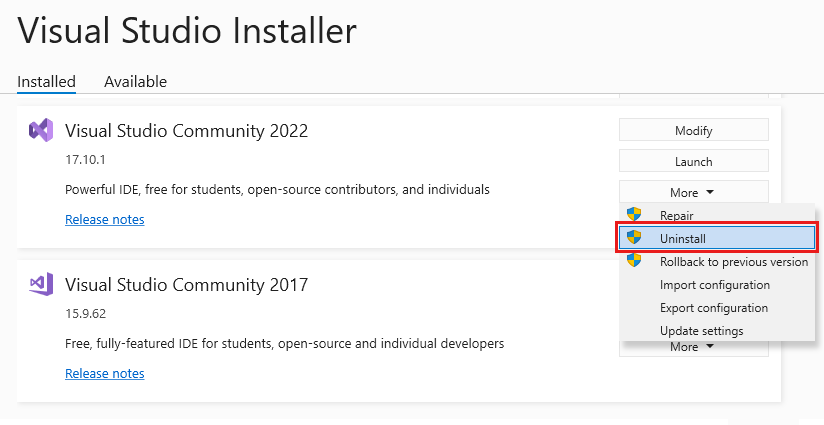The width and height of the screenshot is (824, 425).
Task: Switch to the Installed tab
Action: (x=46, y=82)
